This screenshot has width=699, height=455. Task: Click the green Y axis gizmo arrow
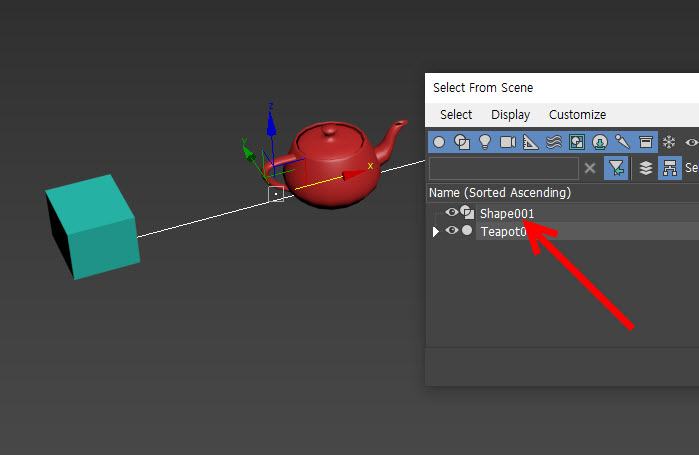pos(248,153)
